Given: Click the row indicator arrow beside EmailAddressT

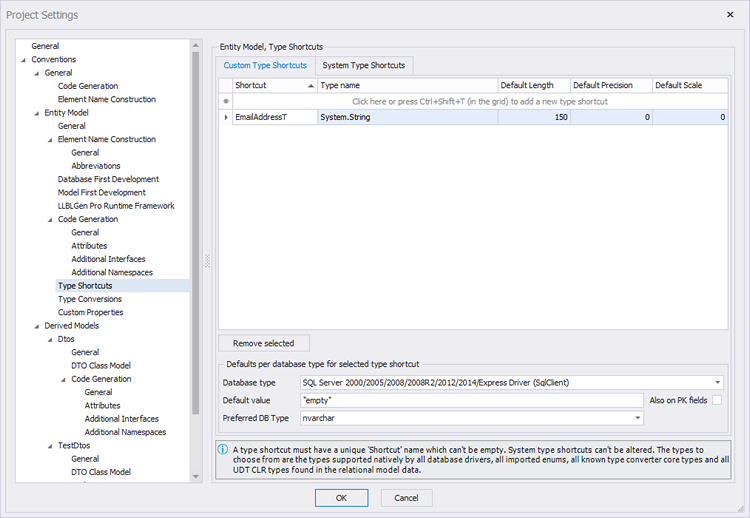Looking at the screenshot, I should 226,117.
